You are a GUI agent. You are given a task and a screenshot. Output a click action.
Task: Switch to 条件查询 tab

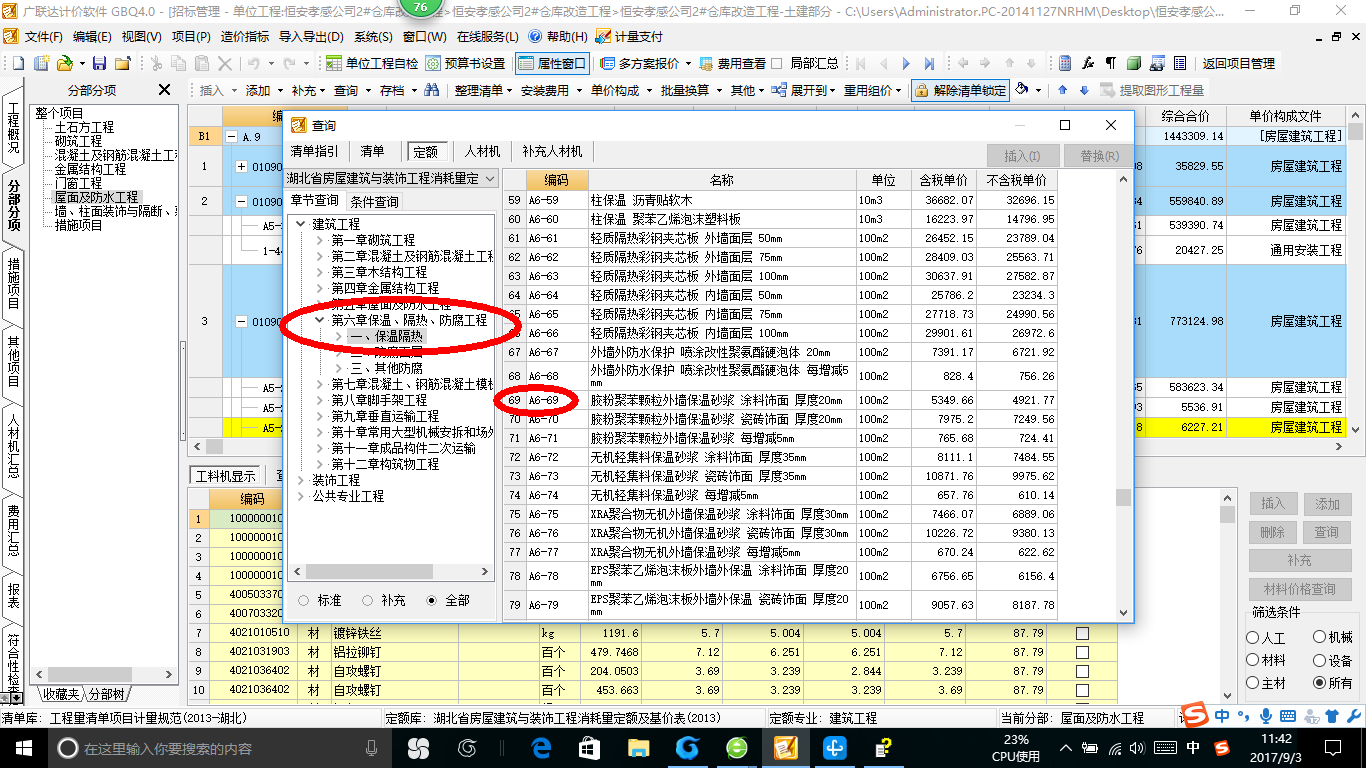(x=374, y=202)
